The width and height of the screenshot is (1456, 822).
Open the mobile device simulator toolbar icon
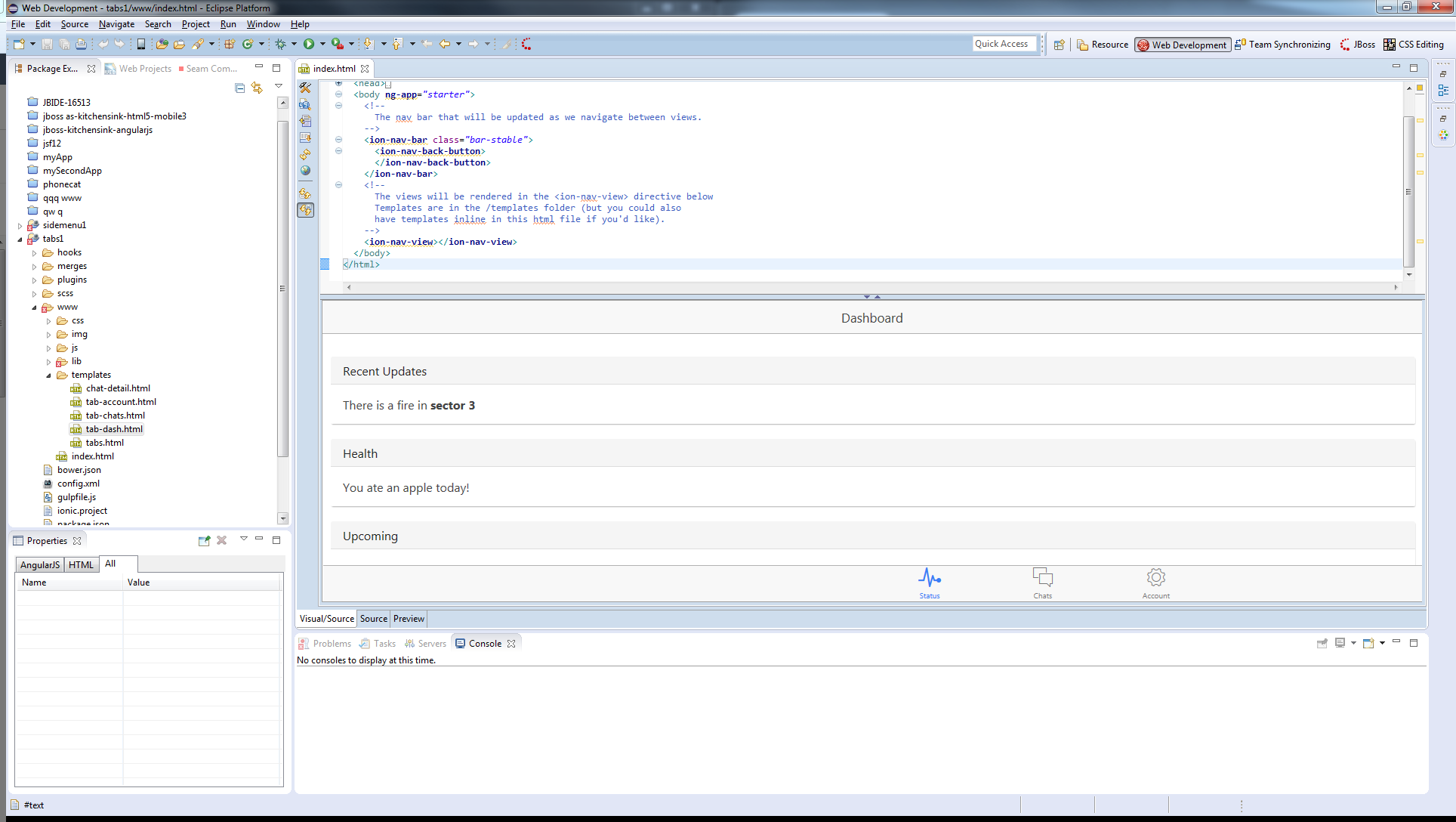tap(140, 44)
